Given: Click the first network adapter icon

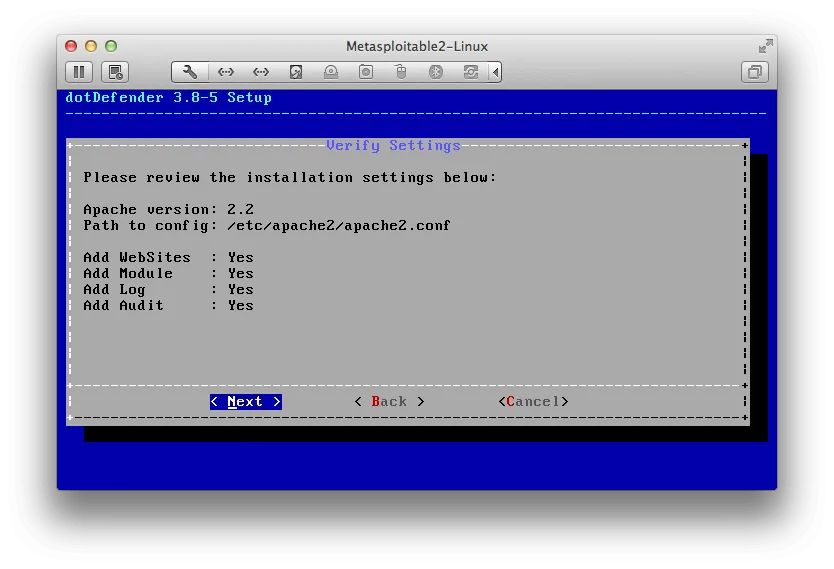Looking at the screenshot, I should 226,72.
